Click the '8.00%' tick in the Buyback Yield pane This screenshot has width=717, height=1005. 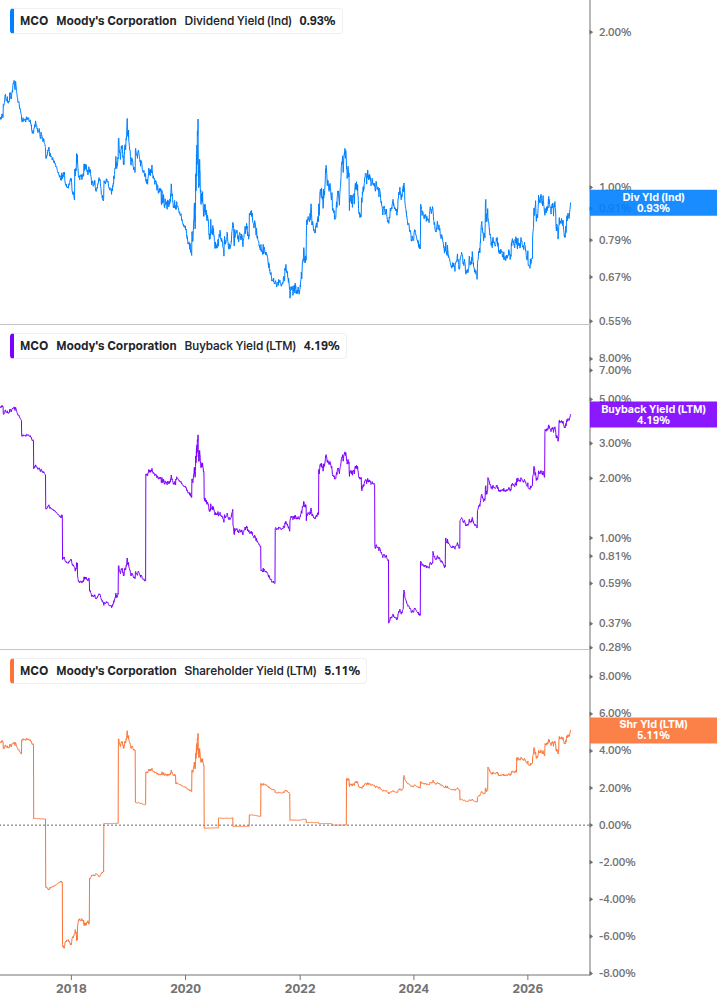tap(615, 358)
